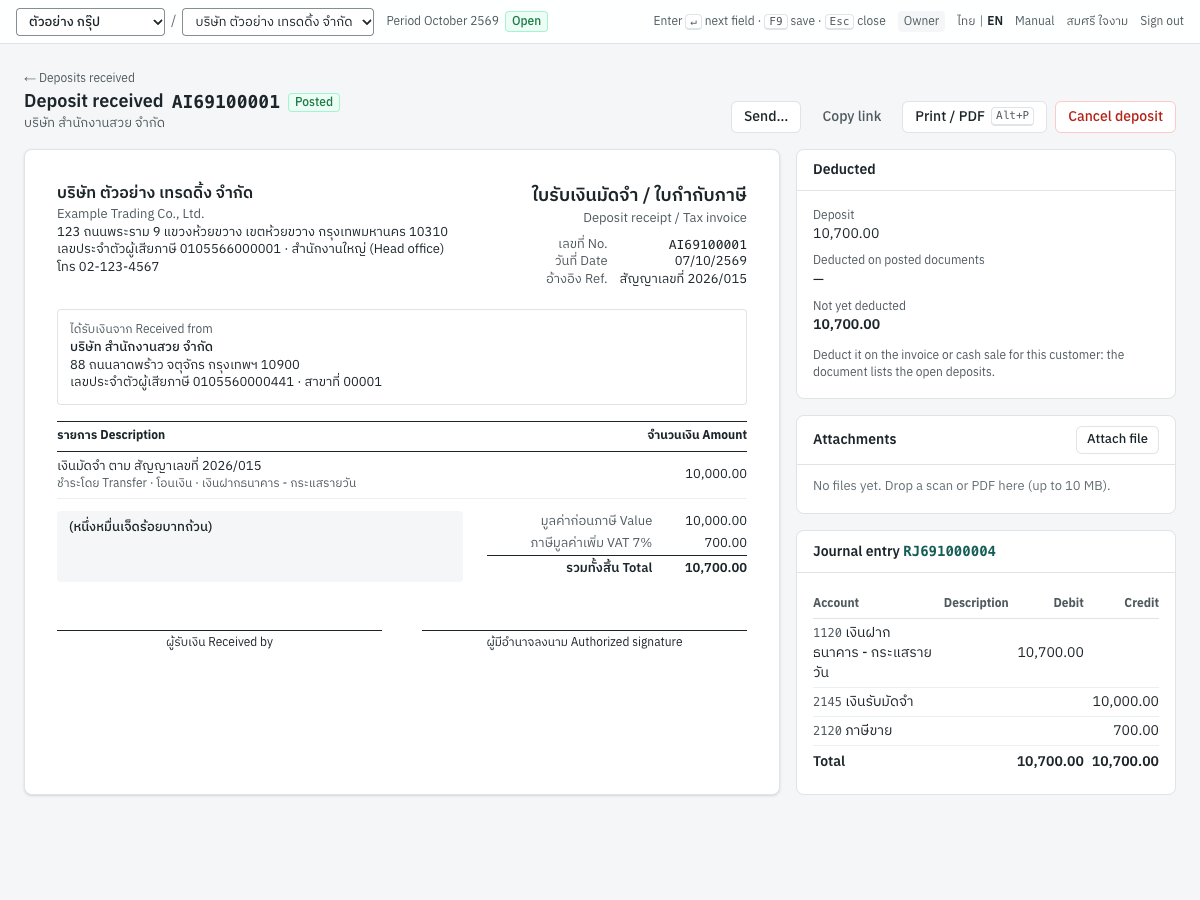This screenshot has width=1200, height=900.
Task: Click the รวมทั้งสิ้น Total 10,700.00 amount
Action: (x=715, y=568)
